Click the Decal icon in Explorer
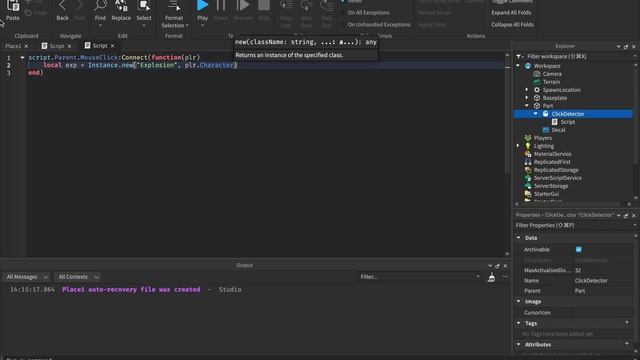Image resolution: width=640 pixels, height=360 pixels. coord(546,130)
